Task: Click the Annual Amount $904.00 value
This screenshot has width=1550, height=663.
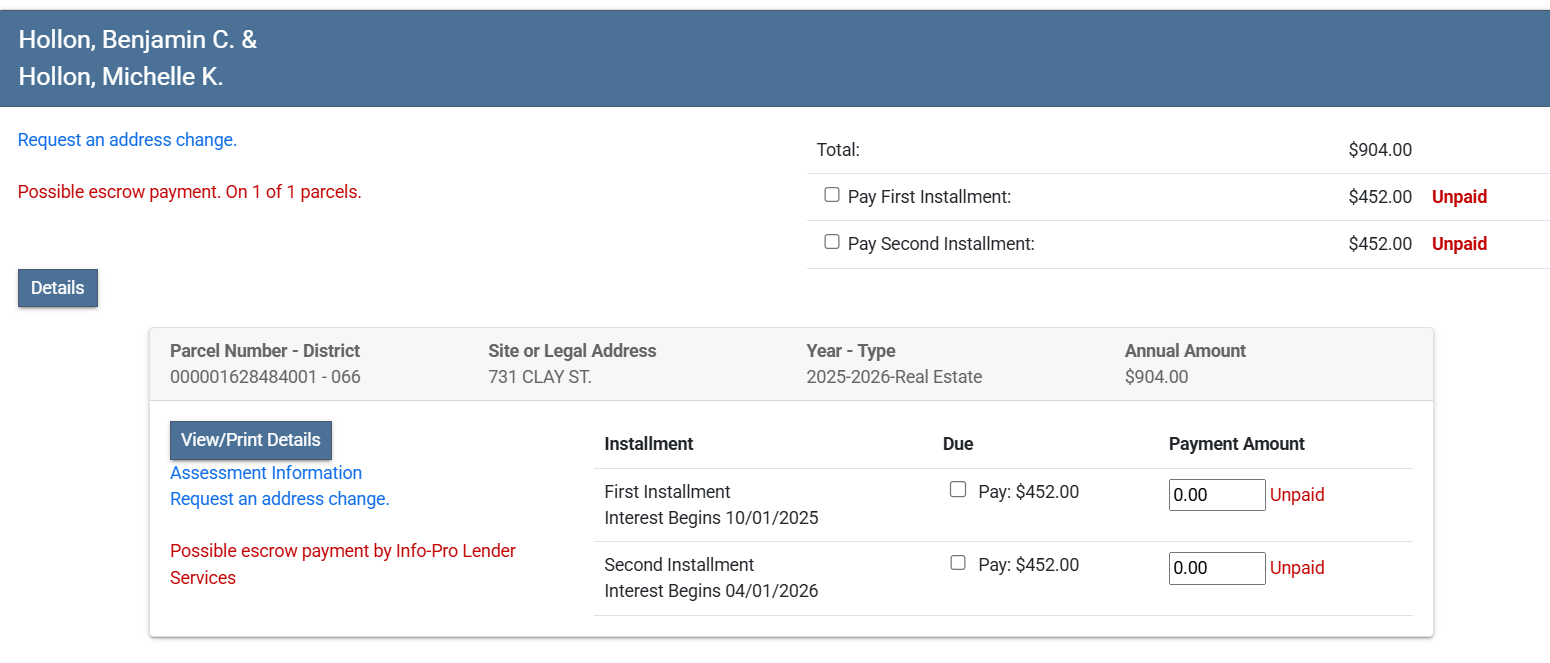Action: (x=1156, y=377)
